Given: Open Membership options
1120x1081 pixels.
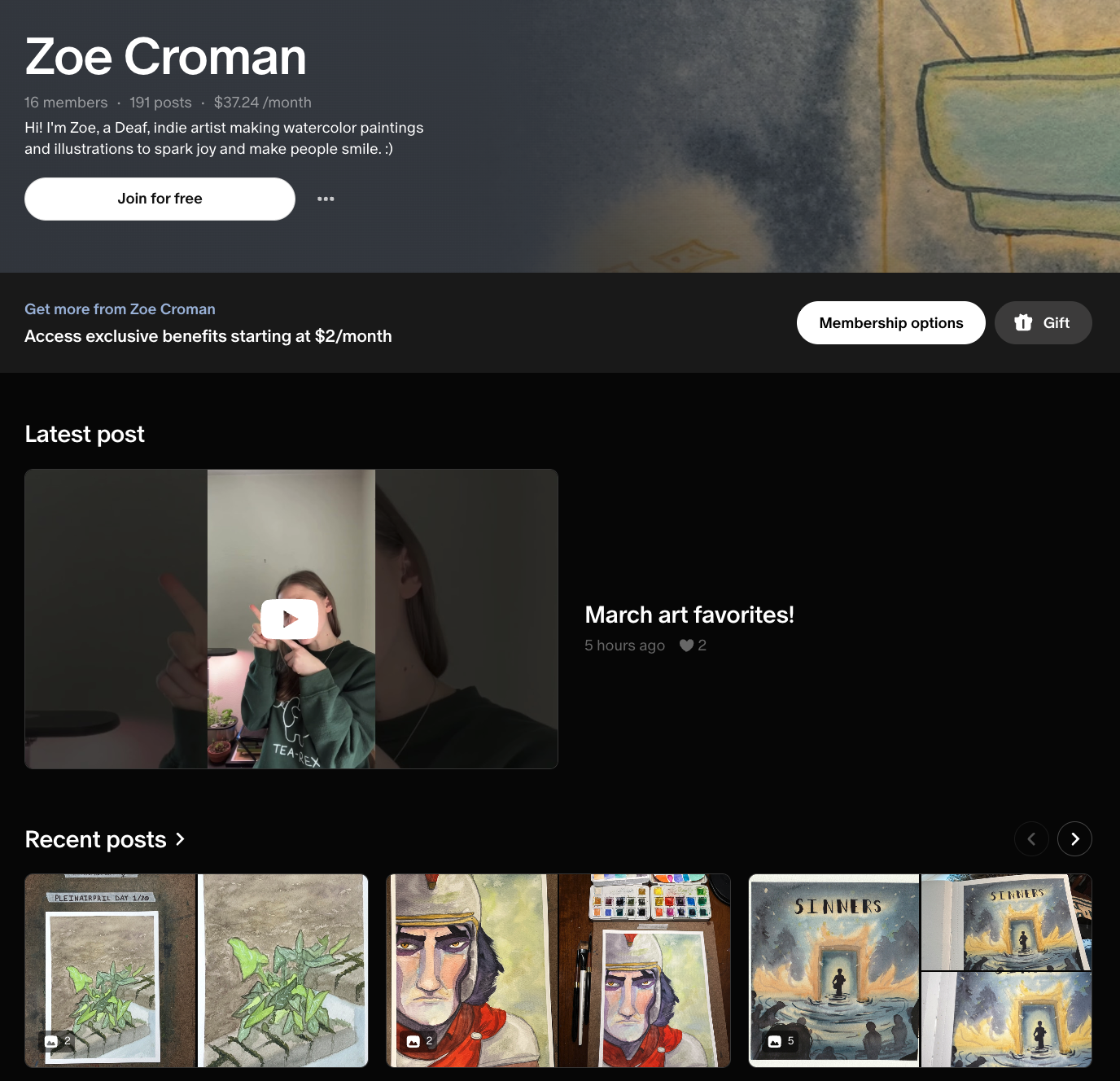Looking at the screenshot, I should click(891, 322).
